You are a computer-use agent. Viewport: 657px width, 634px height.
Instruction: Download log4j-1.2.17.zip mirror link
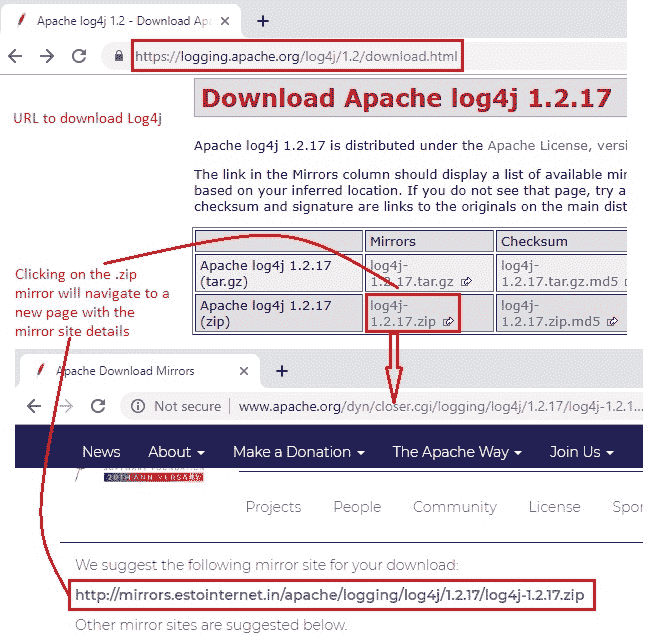[403, 313]
